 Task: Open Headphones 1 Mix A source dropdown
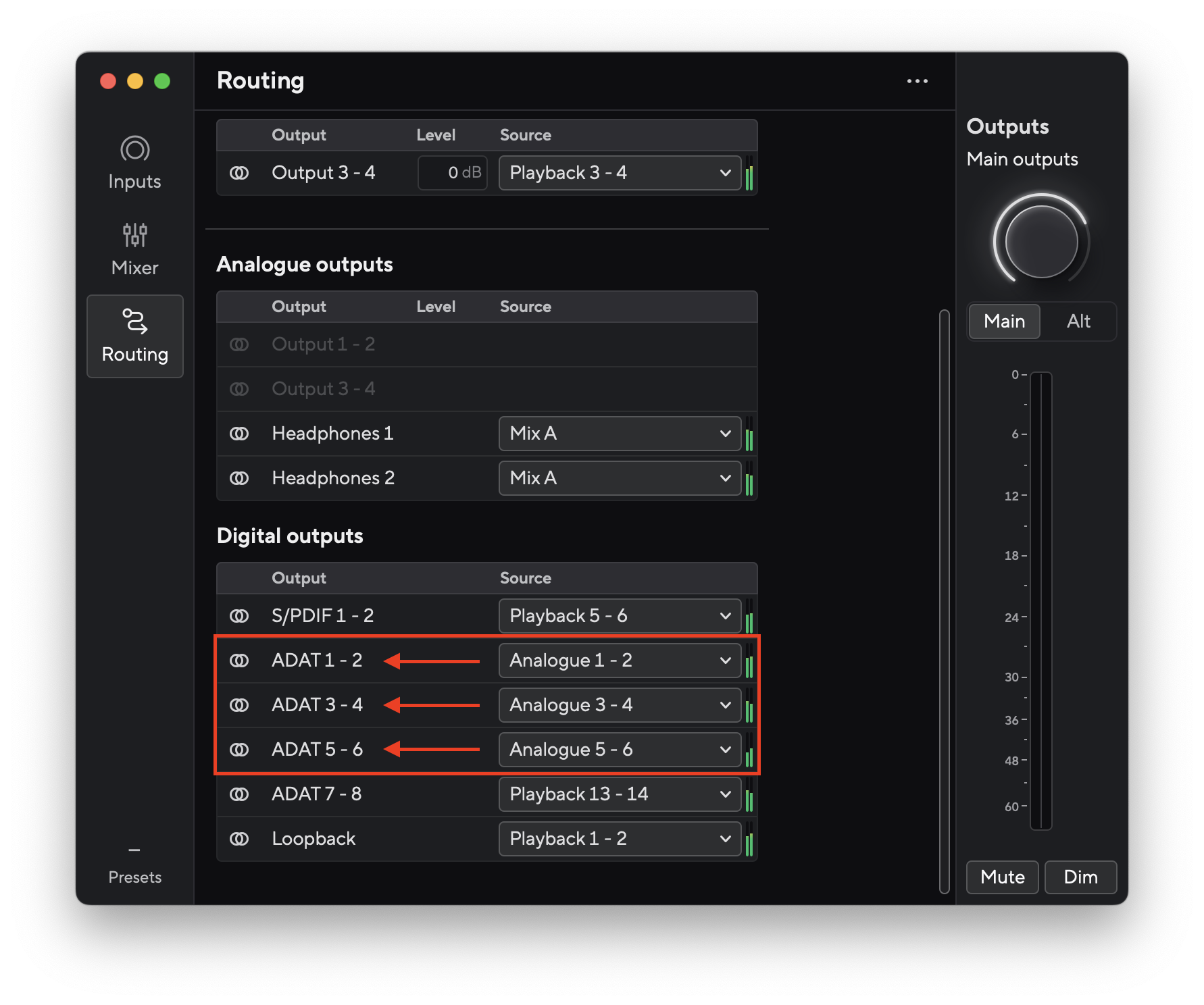pos(620,434)
